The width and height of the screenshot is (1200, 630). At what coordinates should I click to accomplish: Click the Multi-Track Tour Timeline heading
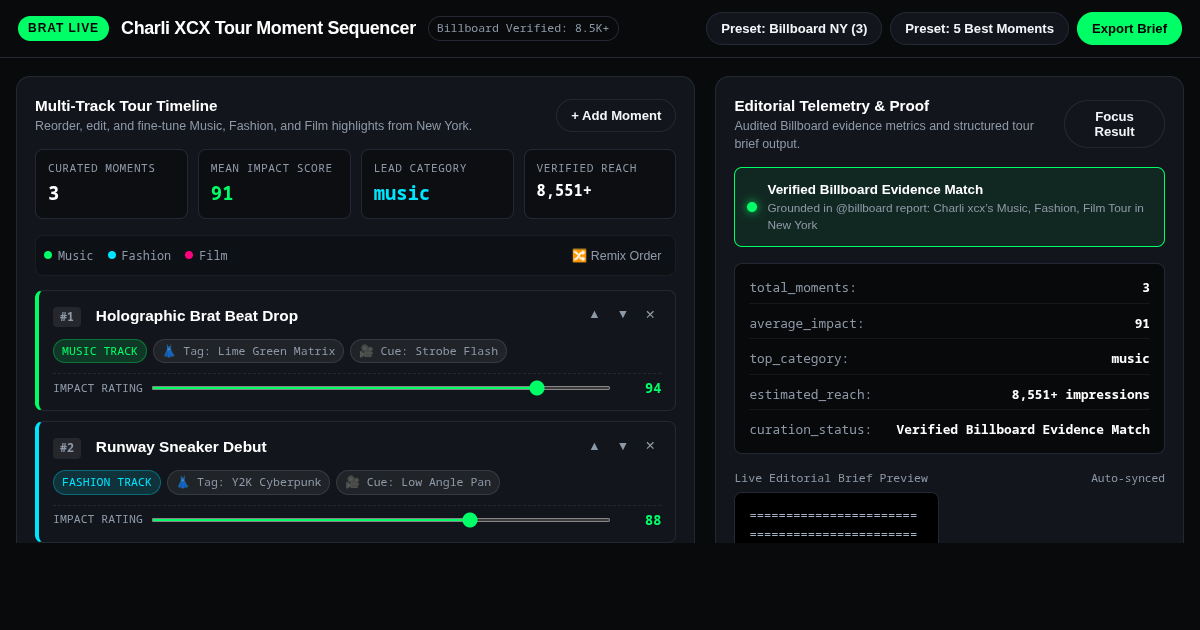126,106
